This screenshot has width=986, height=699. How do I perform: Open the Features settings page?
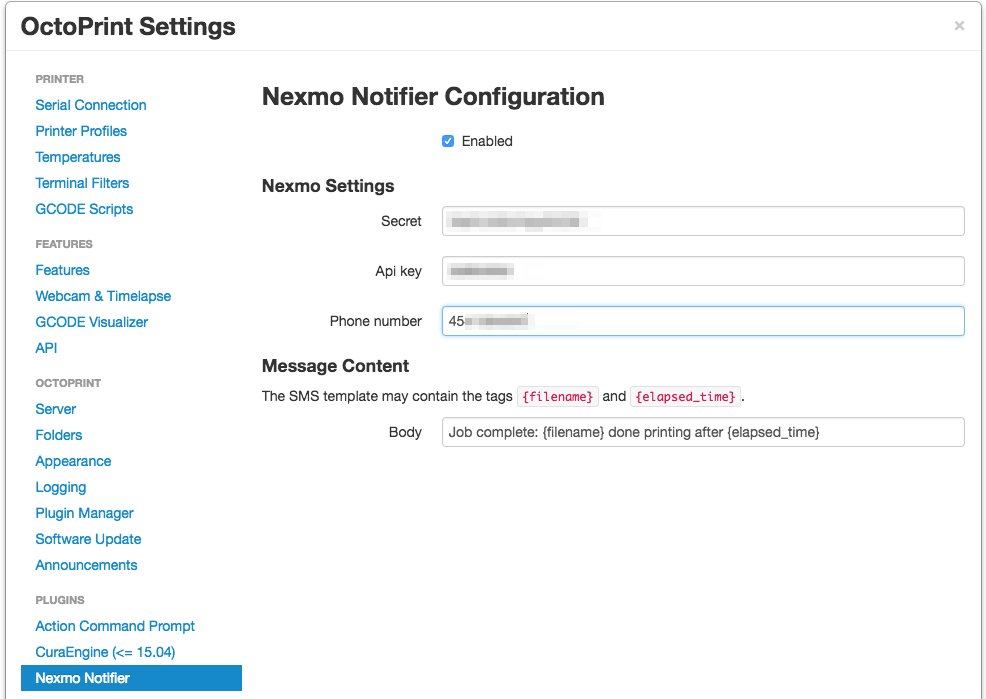point(62,270)
